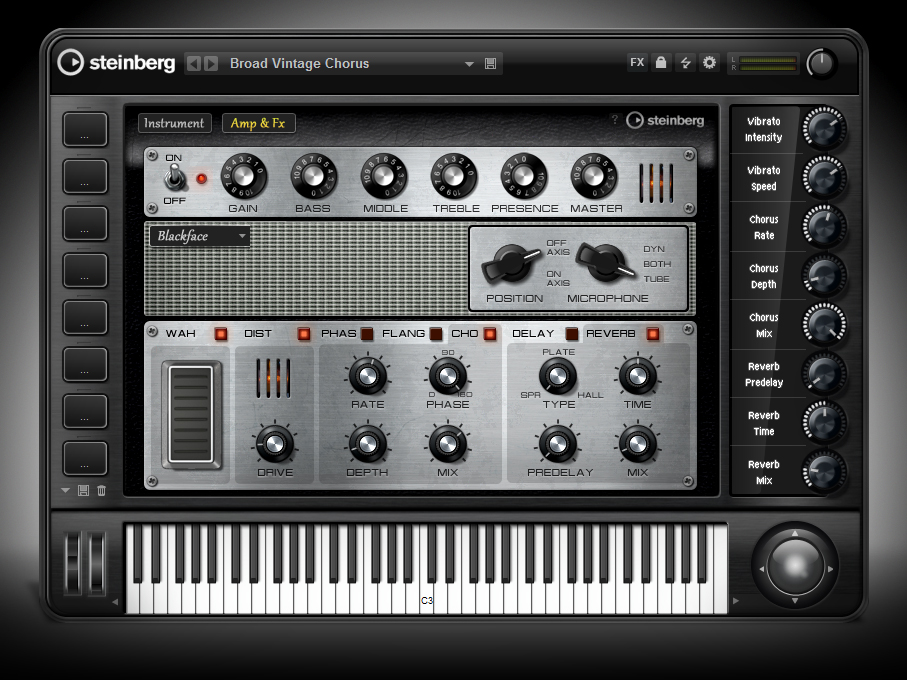
Task: Click the reverb TYPE knob
Action: coord(558,376)
